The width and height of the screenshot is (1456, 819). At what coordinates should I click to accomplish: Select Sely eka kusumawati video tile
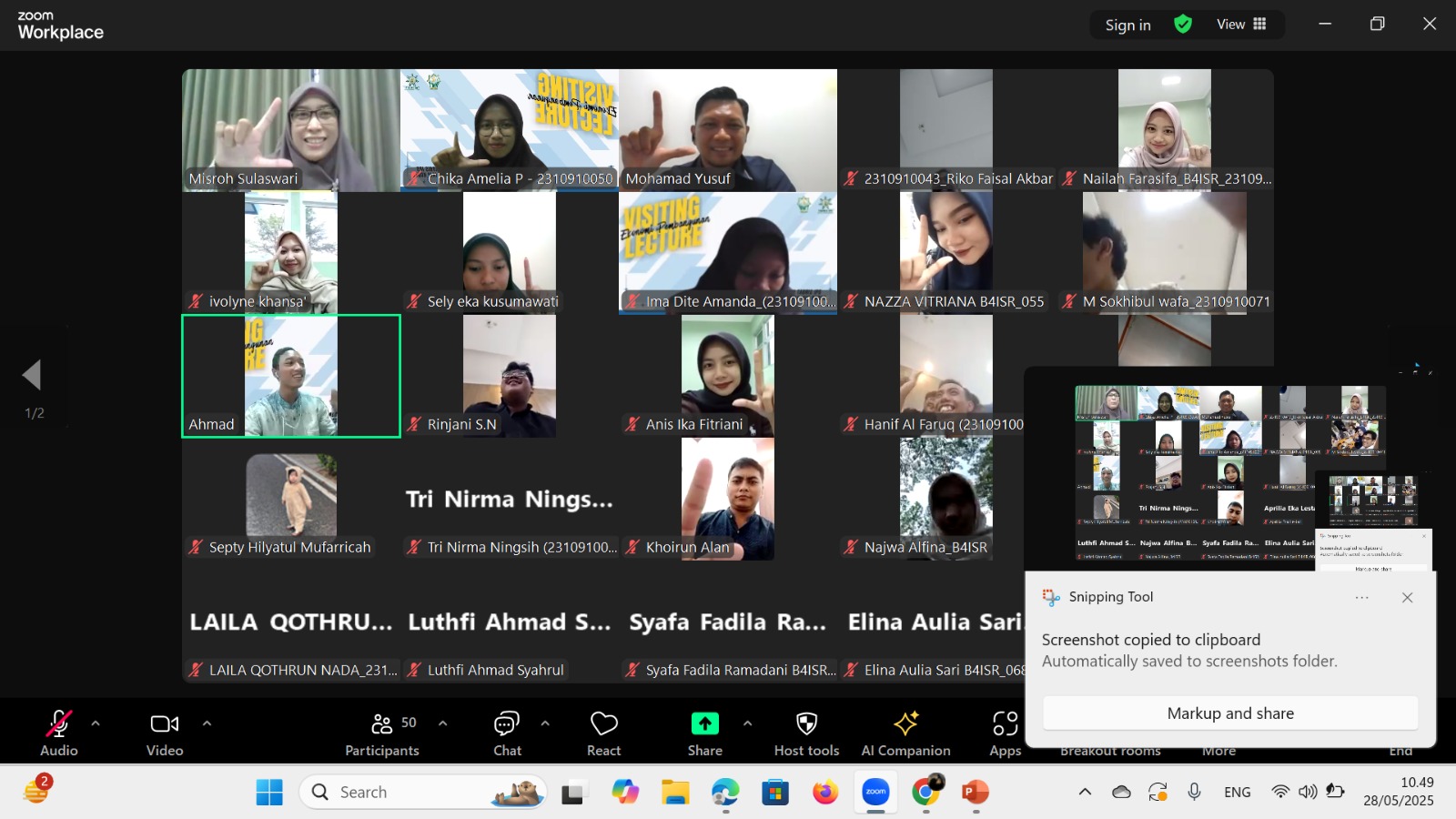(x=510, y=253)
